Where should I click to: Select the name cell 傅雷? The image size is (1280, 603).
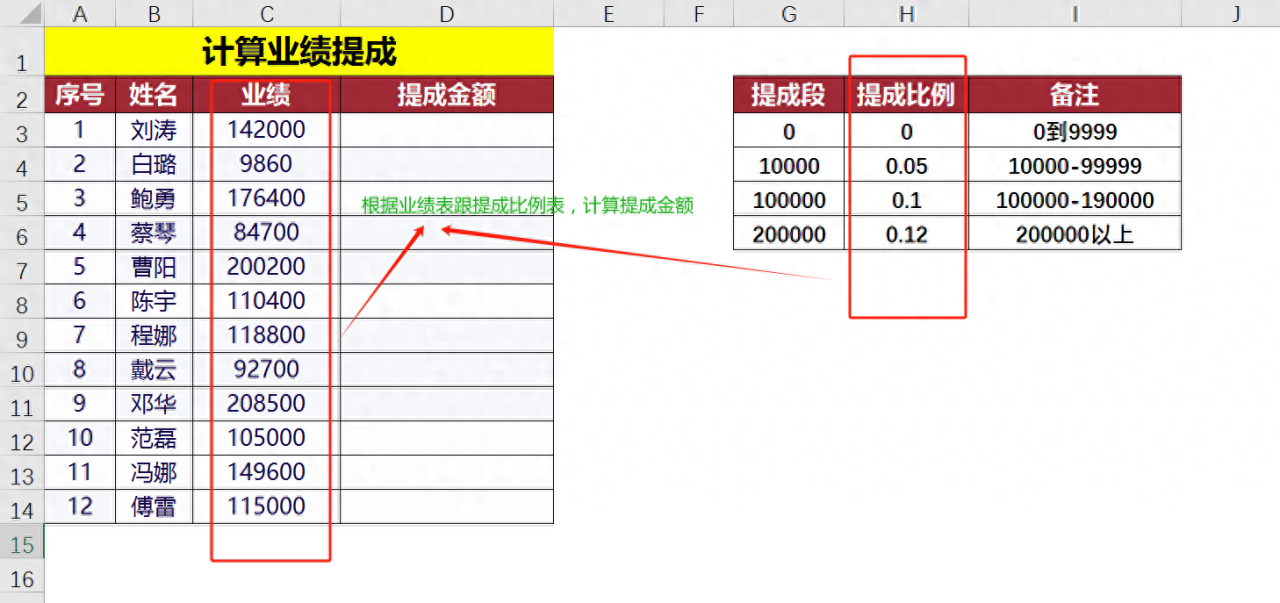[154, 506]
